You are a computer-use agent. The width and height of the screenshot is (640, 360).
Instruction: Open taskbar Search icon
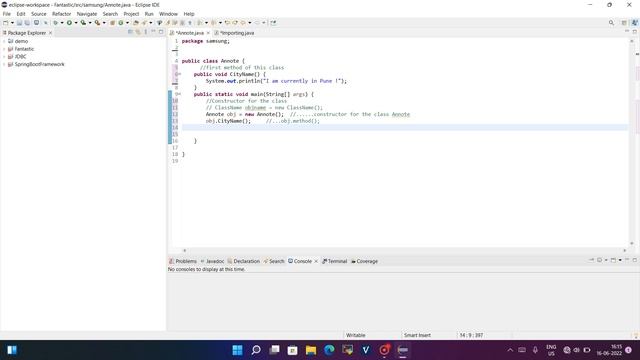pyautogui.click(x=256, y=350)
